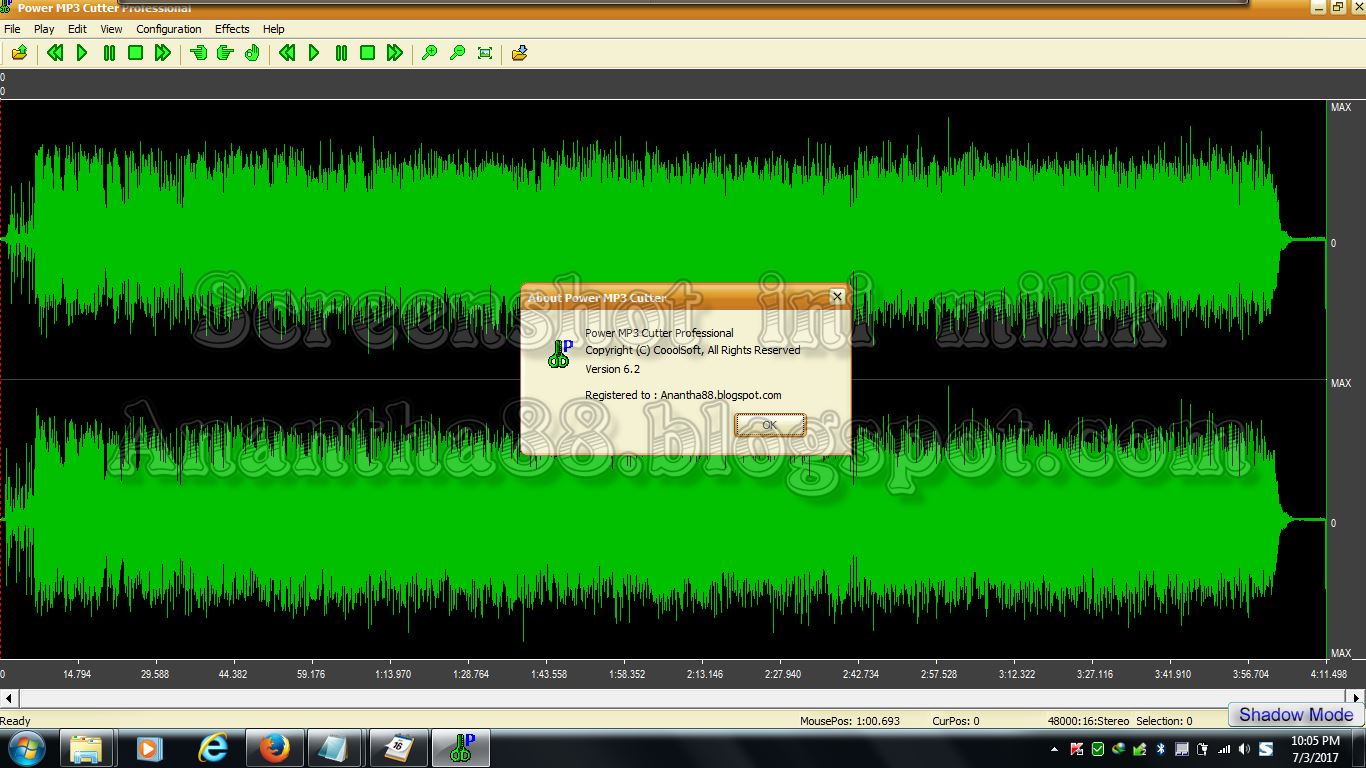The width and height of the screenshot is (1366, 768).
Task: Open the media player taskbar icon
Action: [x=149, y=748]
